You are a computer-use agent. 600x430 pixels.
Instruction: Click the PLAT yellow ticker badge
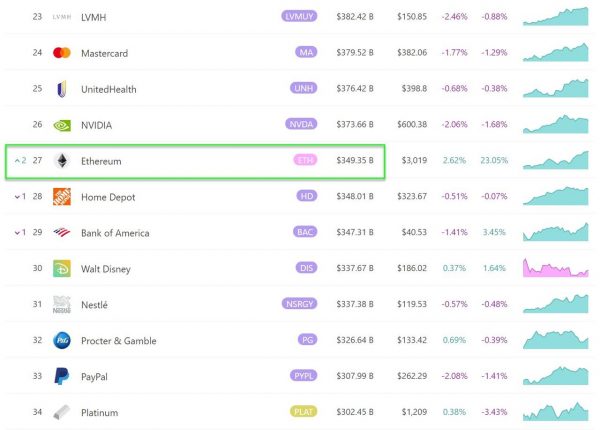click(303, 412)
